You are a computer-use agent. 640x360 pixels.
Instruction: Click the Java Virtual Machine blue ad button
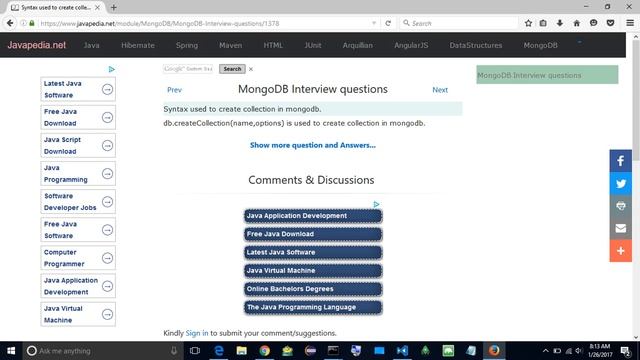pos(313,271)
